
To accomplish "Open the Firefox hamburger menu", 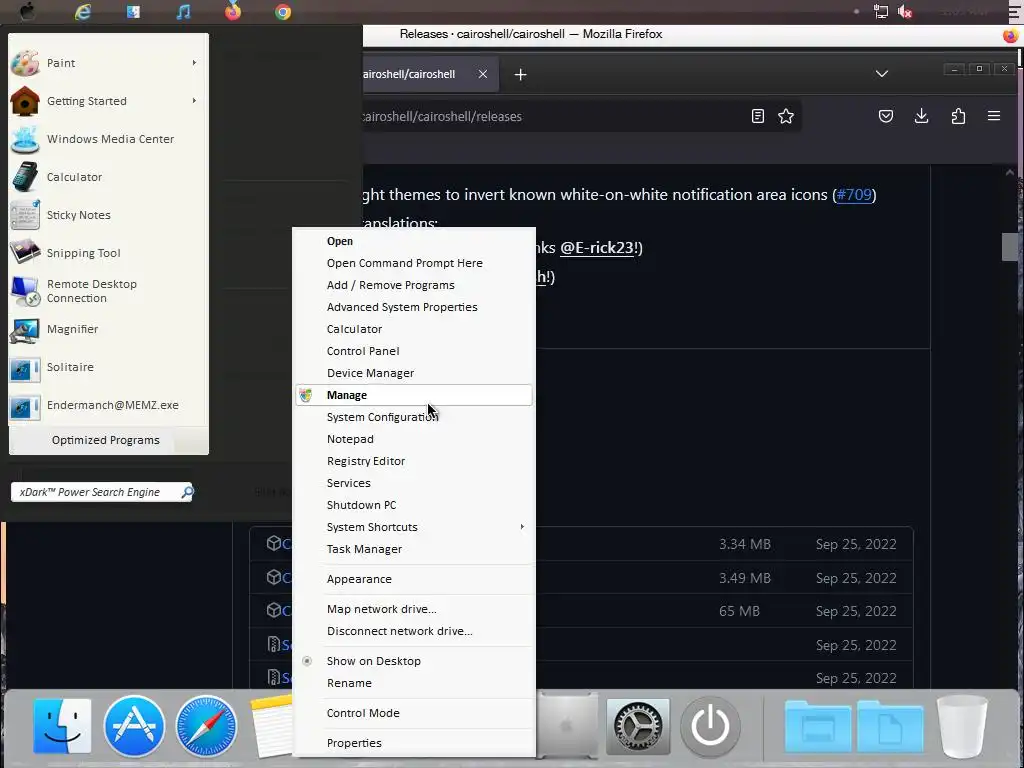I will (x=994, y=116).
